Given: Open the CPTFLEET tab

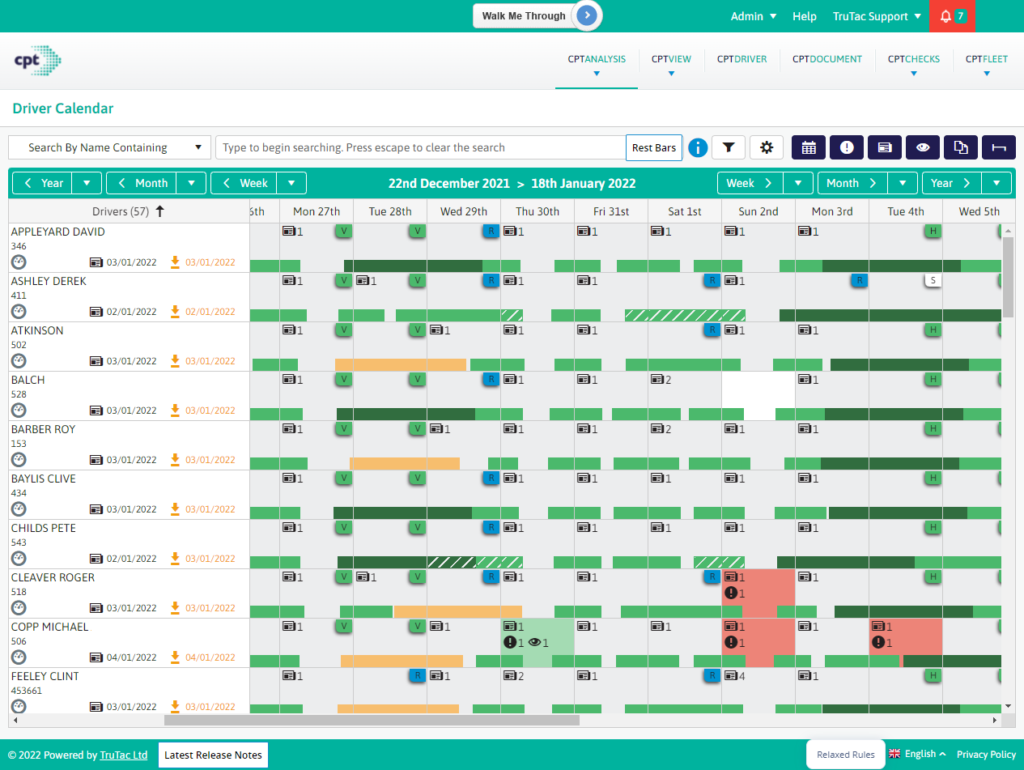Looking at the screenshot, I should click(x=986, y=59).
